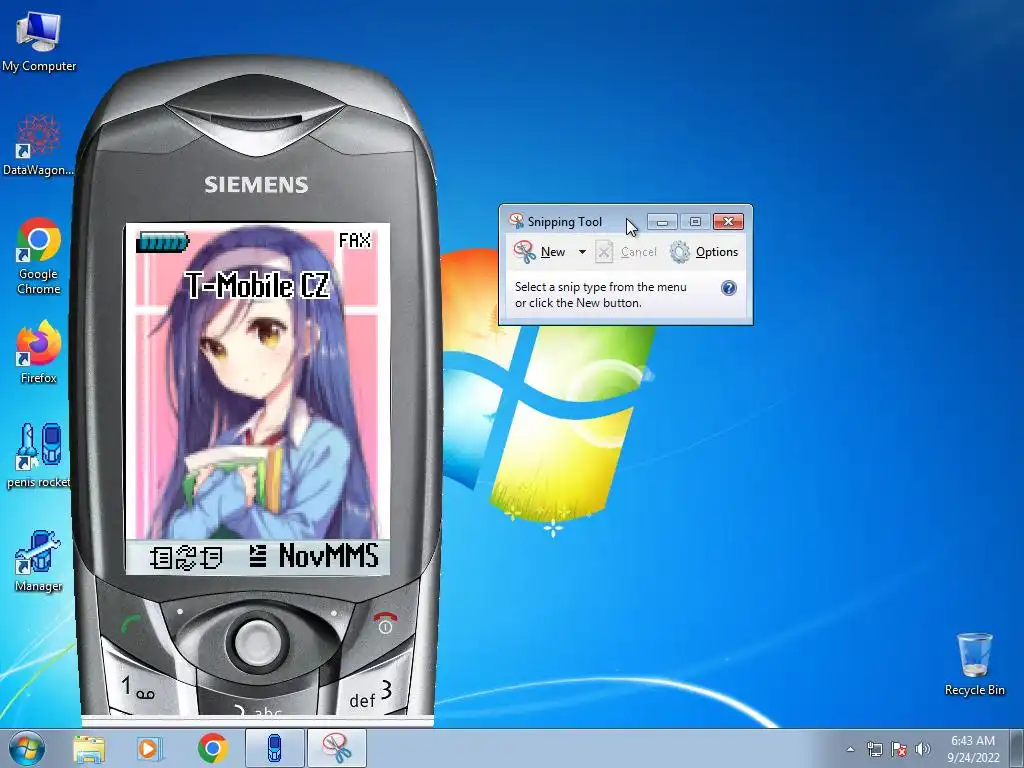Click the taskbar clock showing 6:43 AM

click(973, 748)
